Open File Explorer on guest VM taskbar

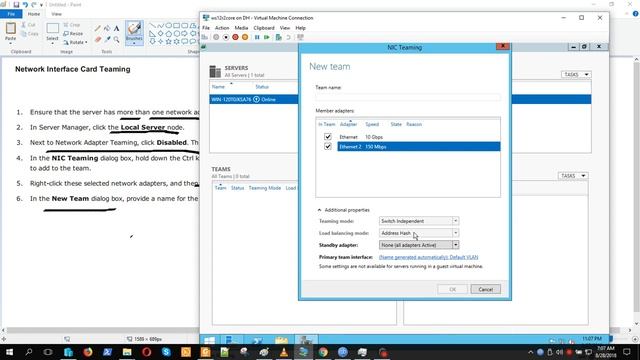pyautogui.click(x=281, y=340)
